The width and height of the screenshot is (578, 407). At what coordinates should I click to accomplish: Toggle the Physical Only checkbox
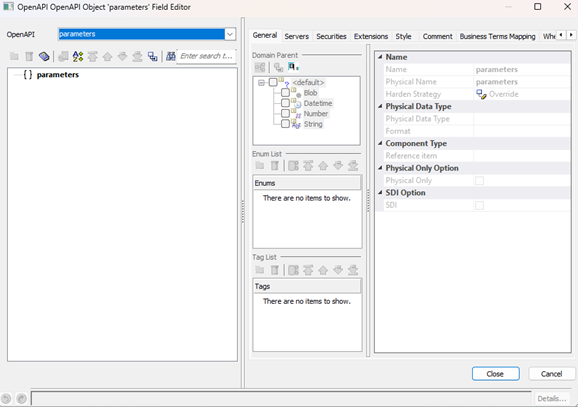[480, 181]
